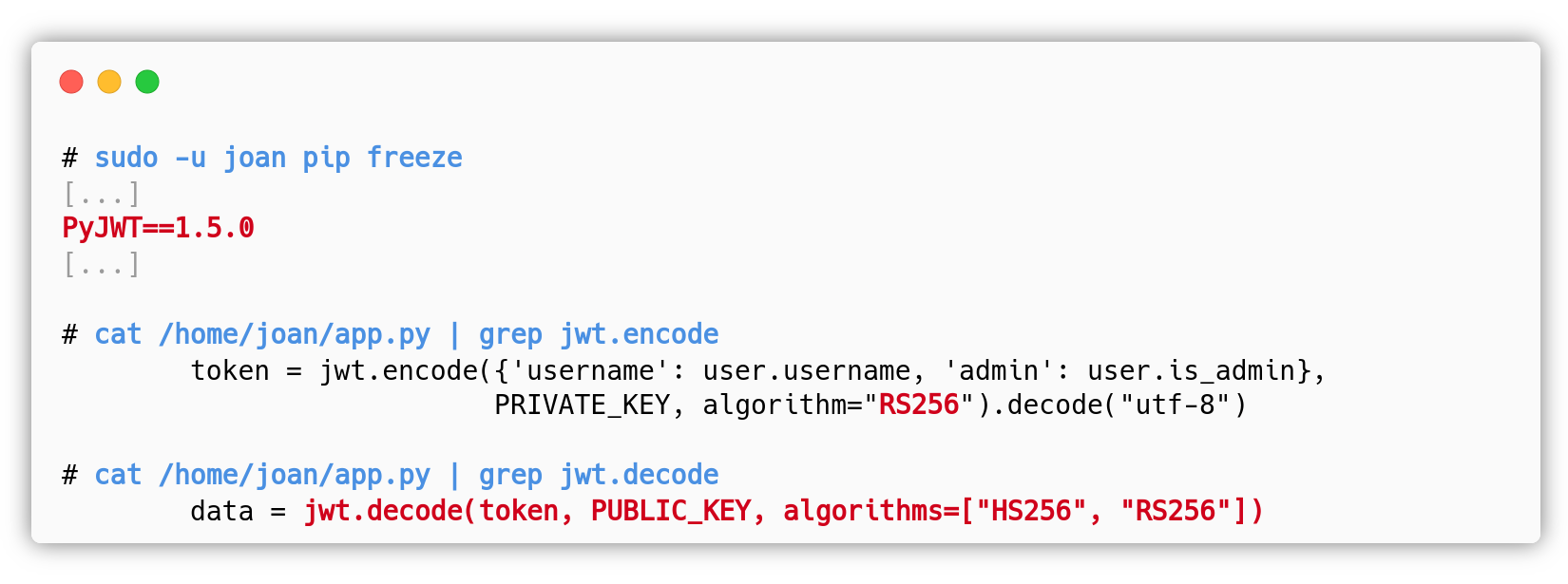Click the yellow minimize window dot

[109, 82]
